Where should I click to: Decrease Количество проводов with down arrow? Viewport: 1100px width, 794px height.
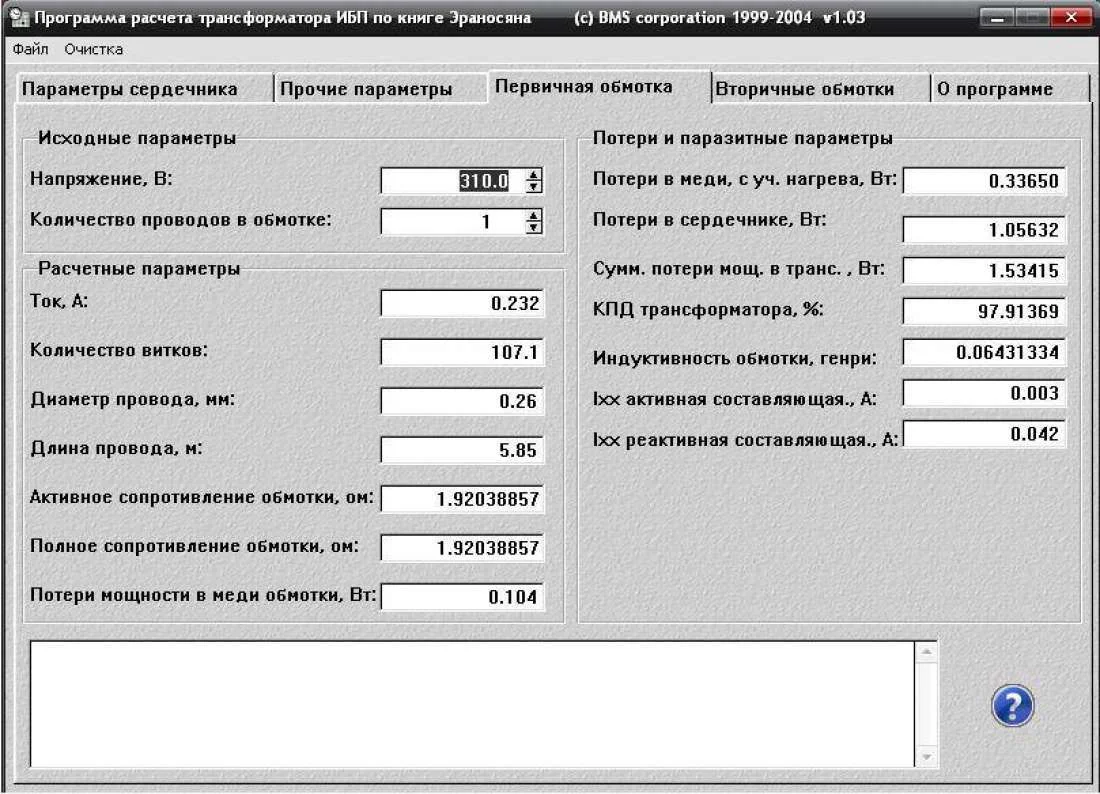pos(534,228)
